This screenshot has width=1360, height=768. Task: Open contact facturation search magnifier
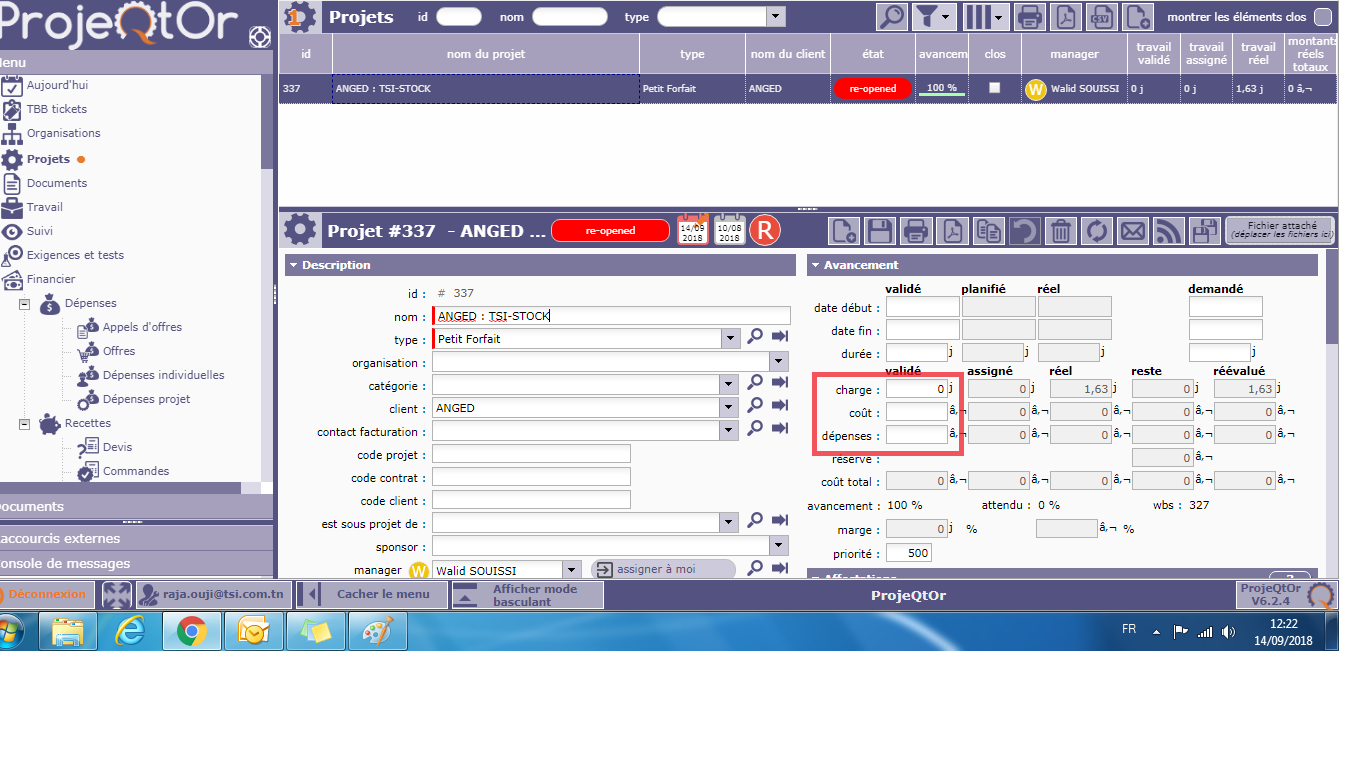[x=756, y=428]
